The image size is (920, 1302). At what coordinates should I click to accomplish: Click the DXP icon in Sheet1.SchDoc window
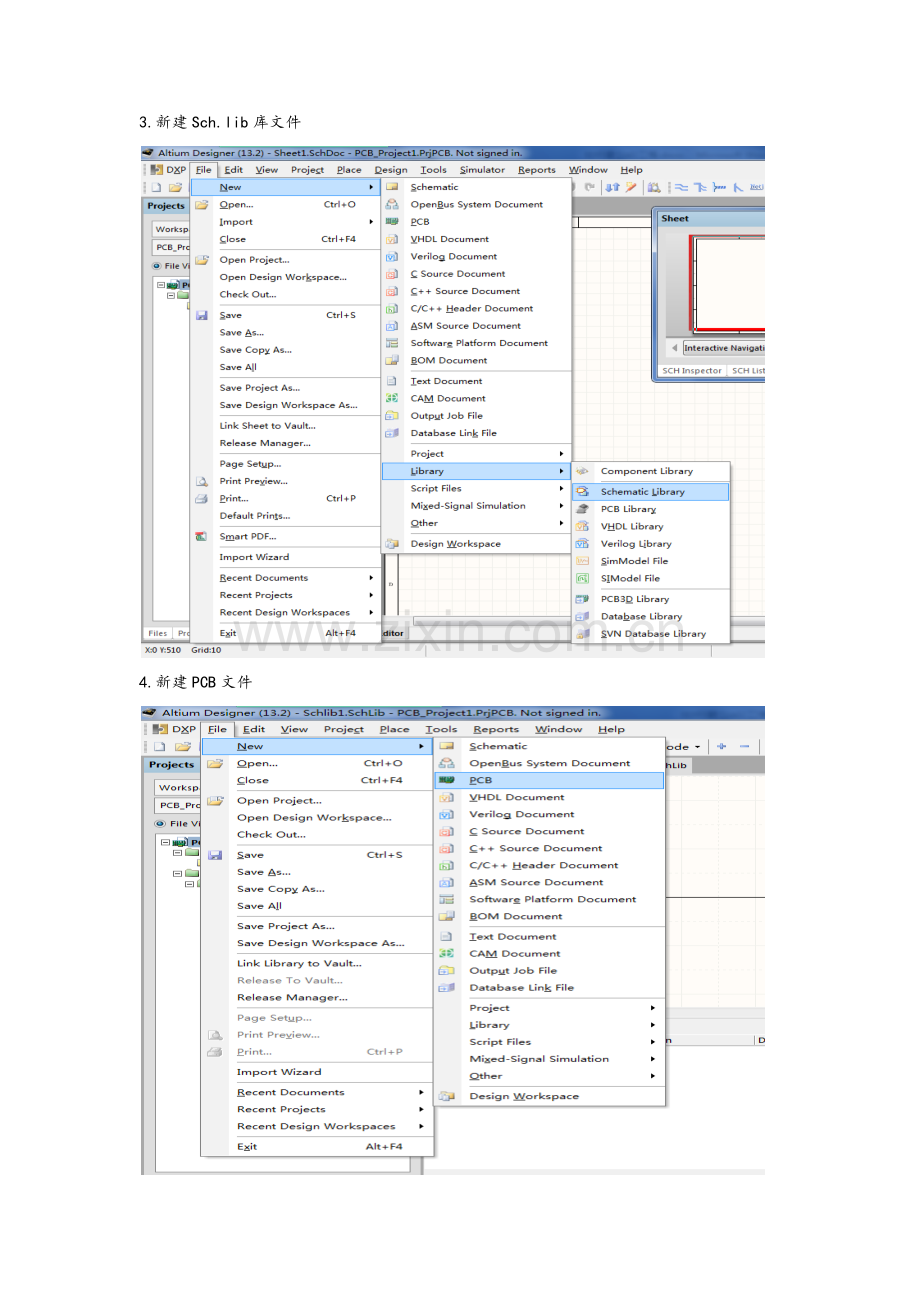click(158, 170)
